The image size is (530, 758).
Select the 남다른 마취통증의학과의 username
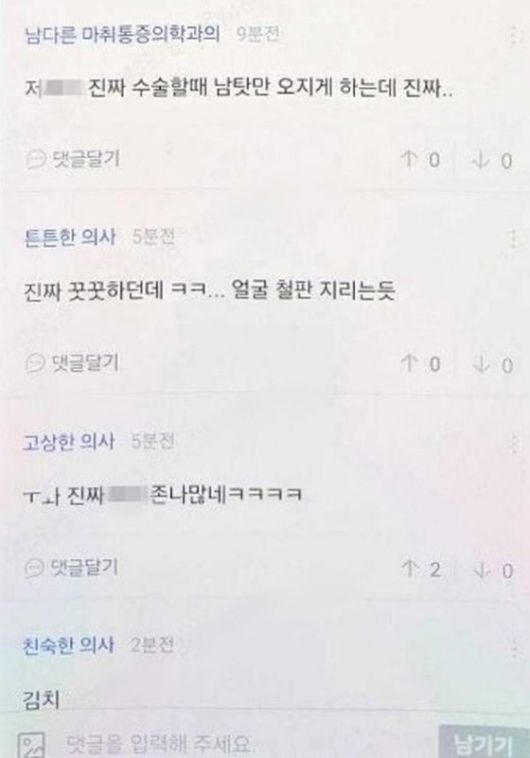click(x=122, y=34)
